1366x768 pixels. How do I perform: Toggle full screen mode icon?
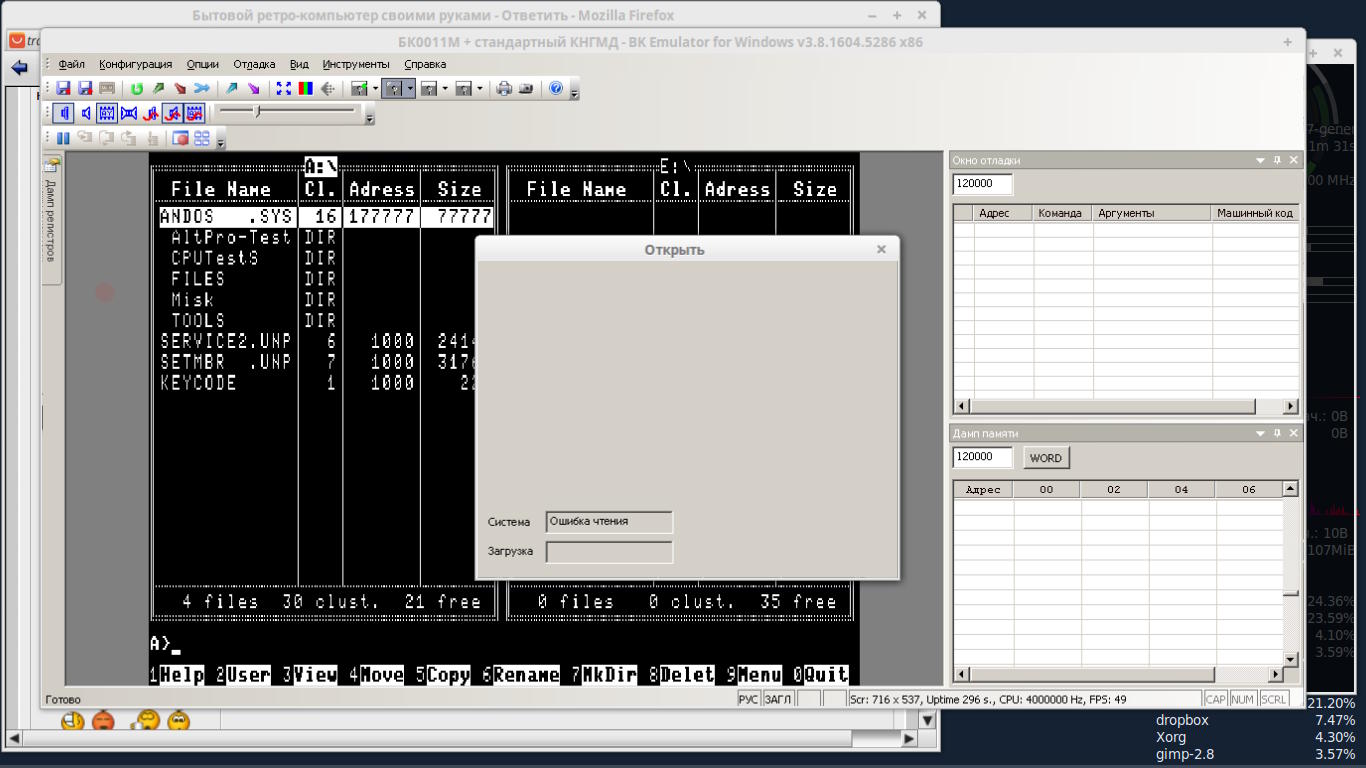tap(284, 89)
